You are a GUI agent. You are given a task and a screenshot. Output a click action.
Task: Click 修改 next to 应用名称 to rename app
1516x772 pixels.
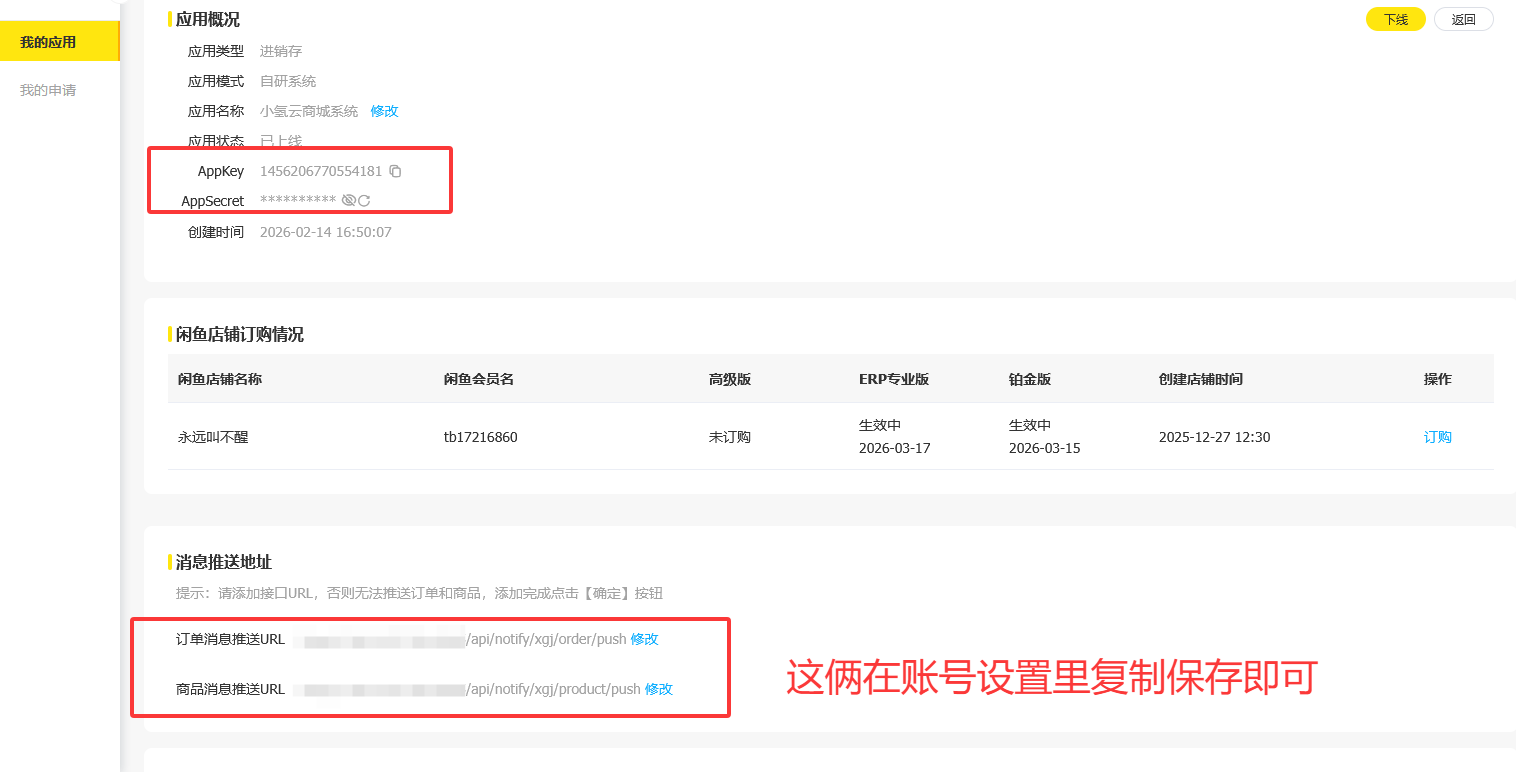pos(384,111)
